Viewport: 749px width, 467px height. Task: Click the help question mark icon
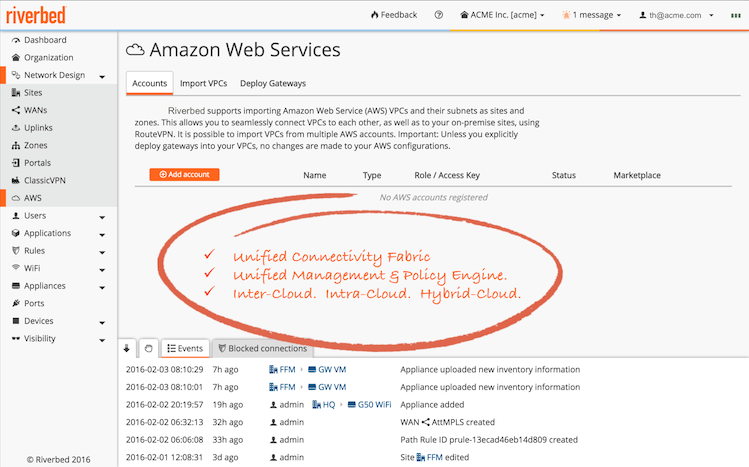pyautogui.click(x=439, y=15)
